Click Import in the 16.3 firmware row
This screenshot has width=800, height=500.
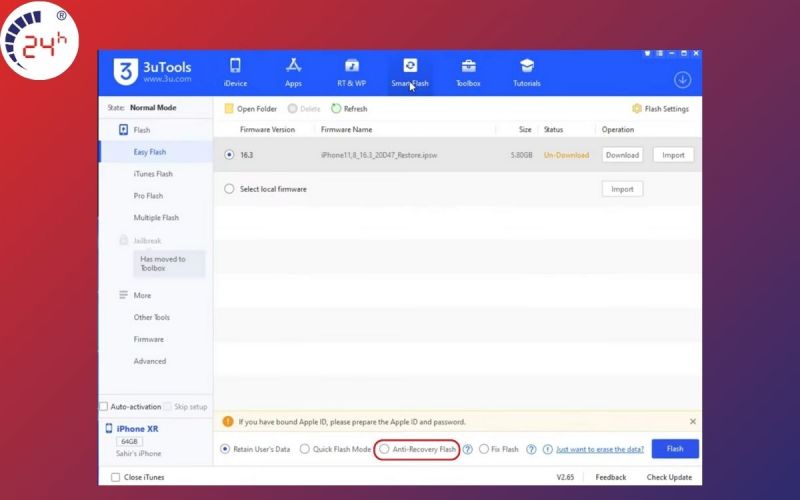tap(673, 155)
